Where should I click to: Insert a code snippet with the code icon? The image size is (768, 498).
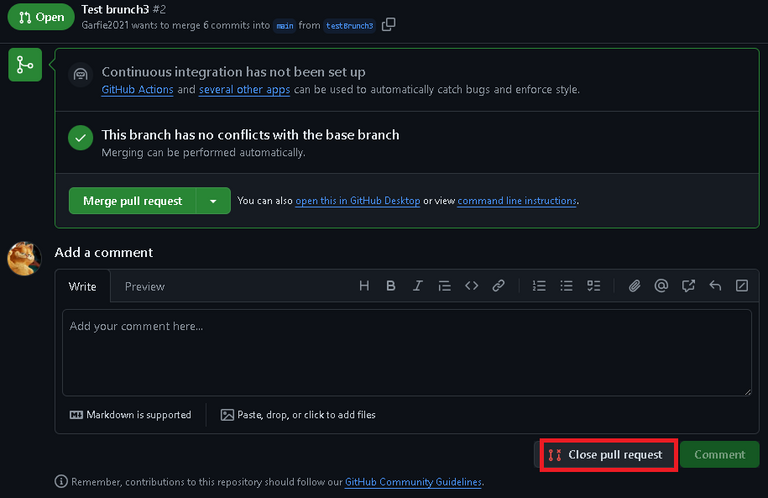pyautogui.click(x=471, y=286)
